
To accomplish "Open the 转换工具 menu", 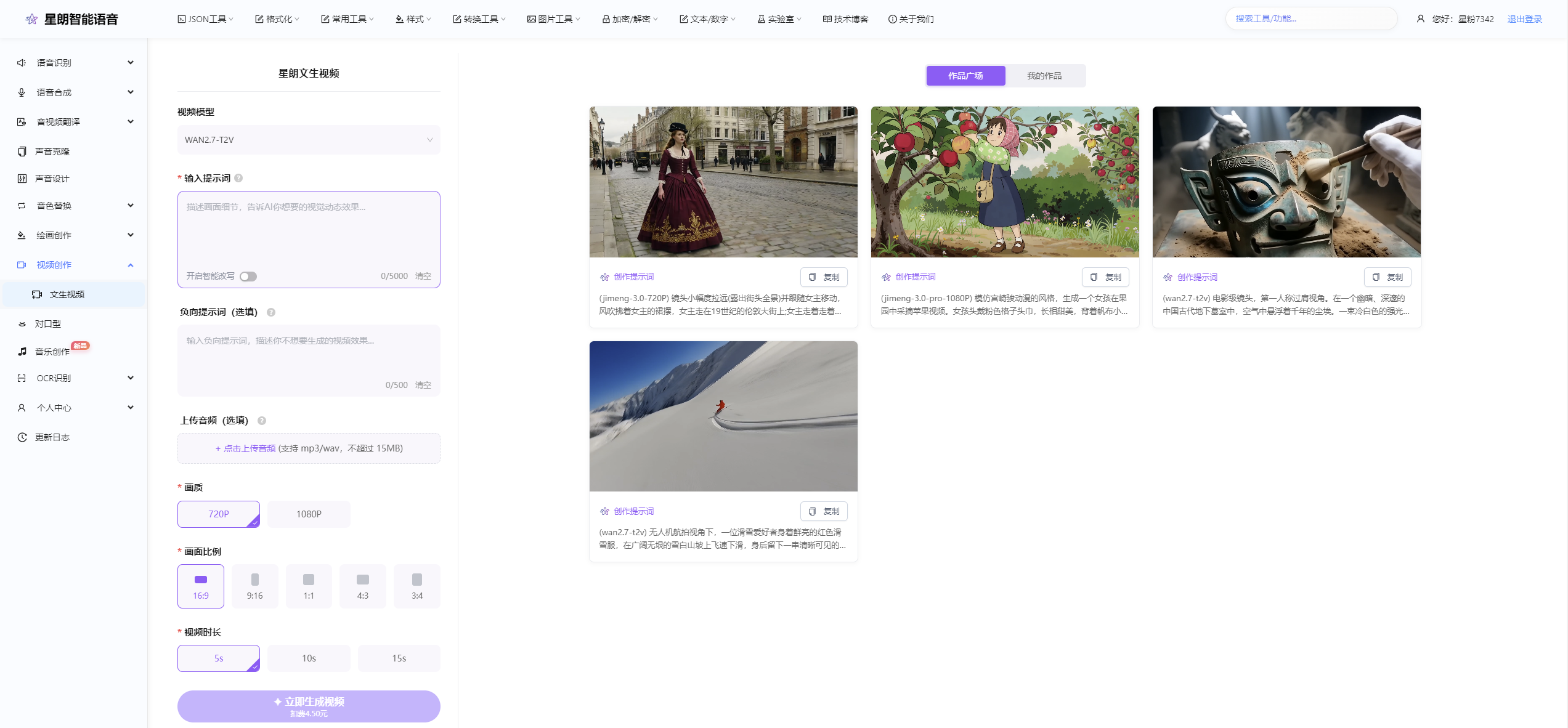I will point(479,19).
